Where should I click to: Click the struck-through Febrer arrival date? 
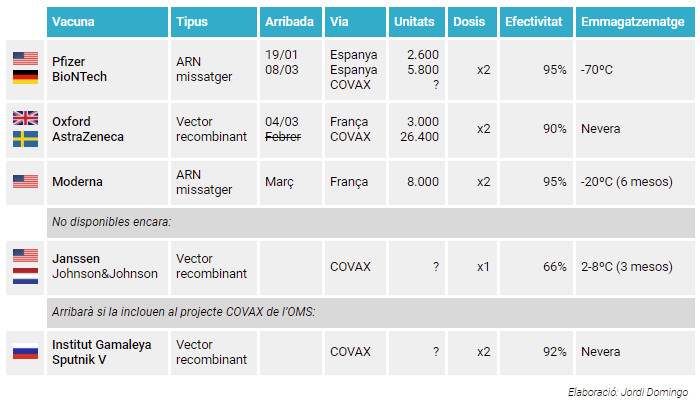283,137
